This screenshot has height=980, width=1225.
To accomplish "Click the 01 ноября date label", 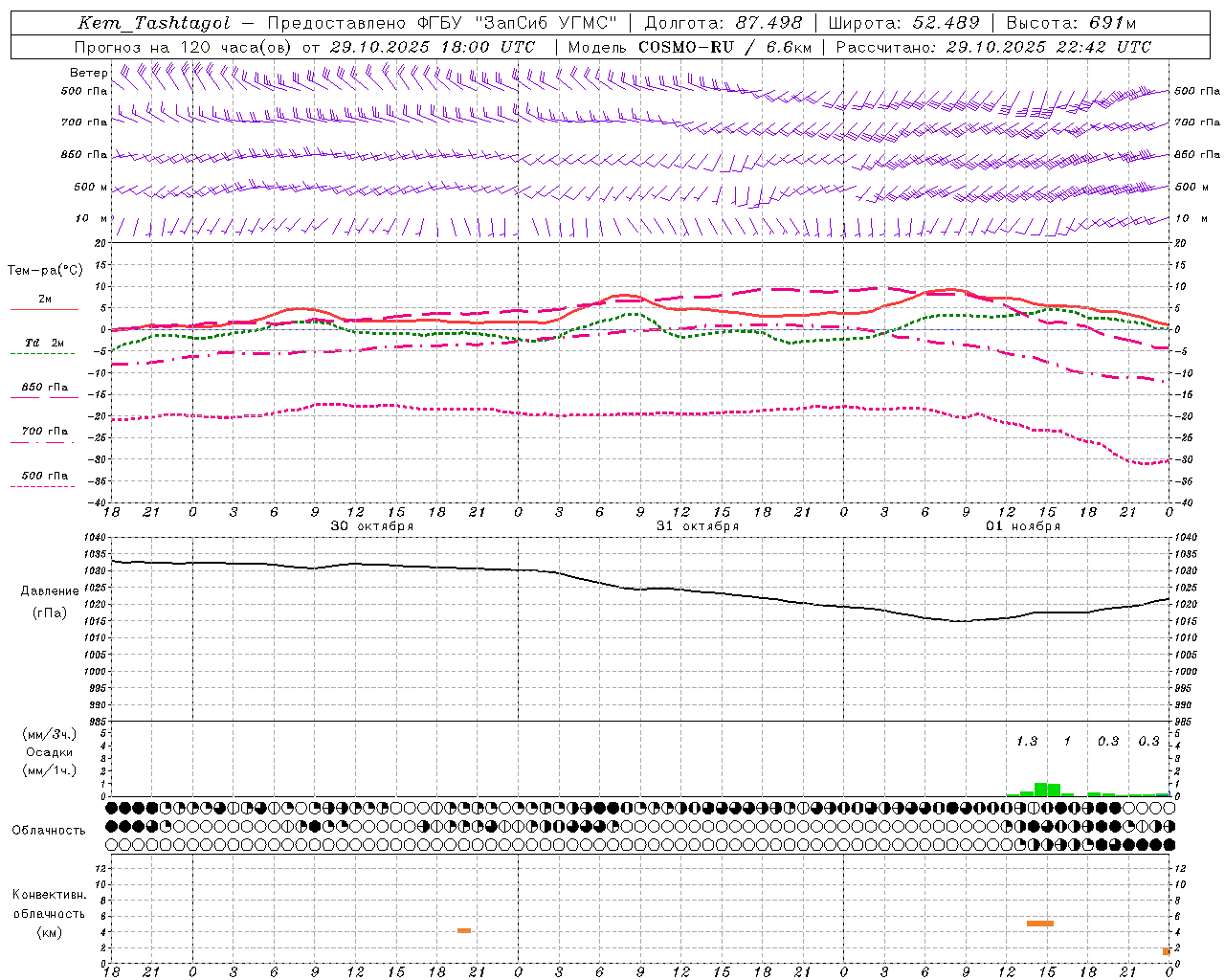I will (1023, 526).
